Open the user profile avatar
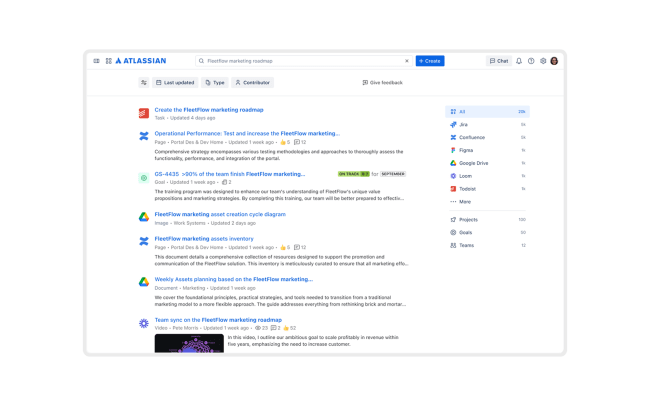The image size is (650, 406). coord(554,61)
